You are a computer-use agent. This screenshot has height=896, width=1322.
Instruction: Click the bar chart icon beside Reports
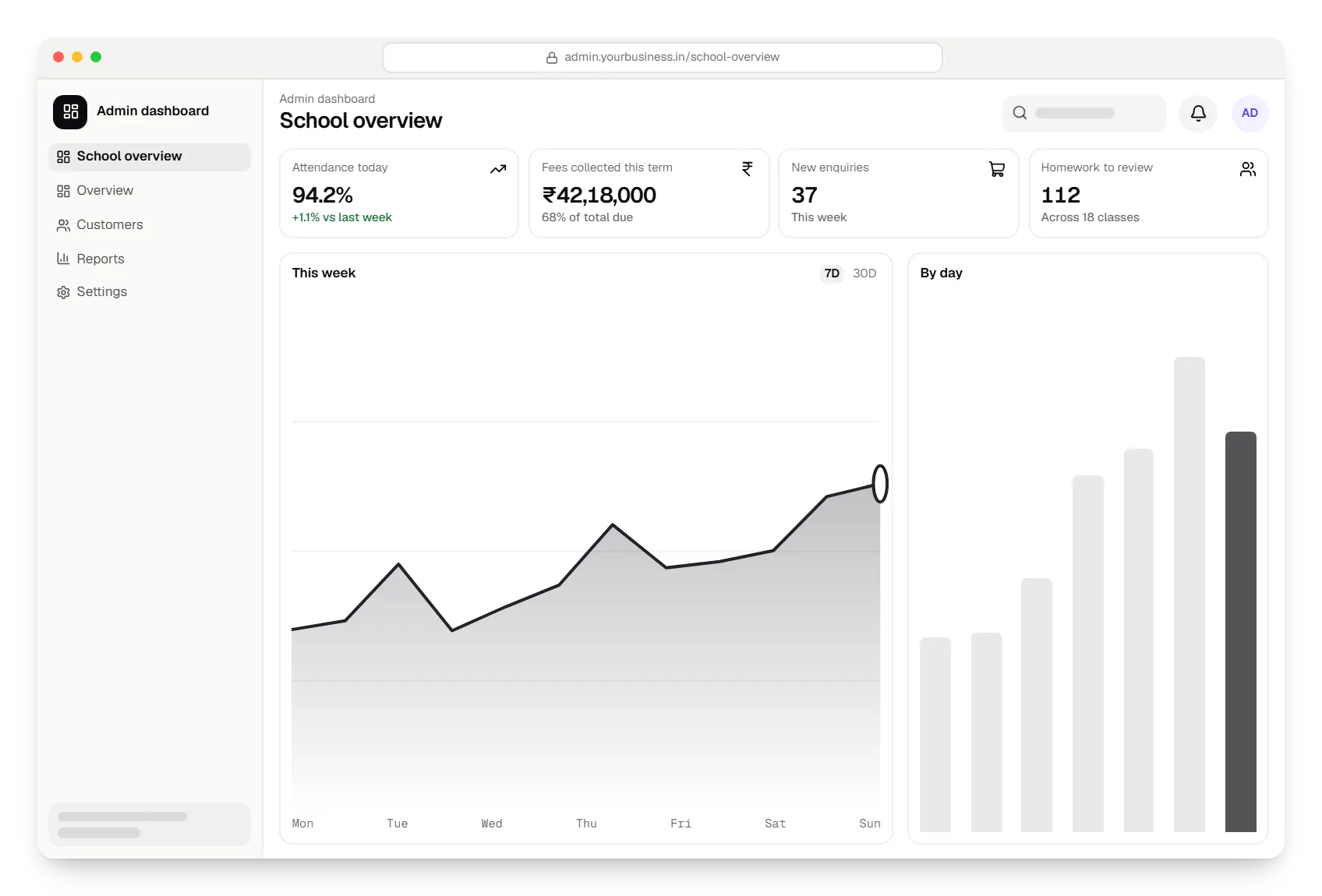[x=63, y=259]
